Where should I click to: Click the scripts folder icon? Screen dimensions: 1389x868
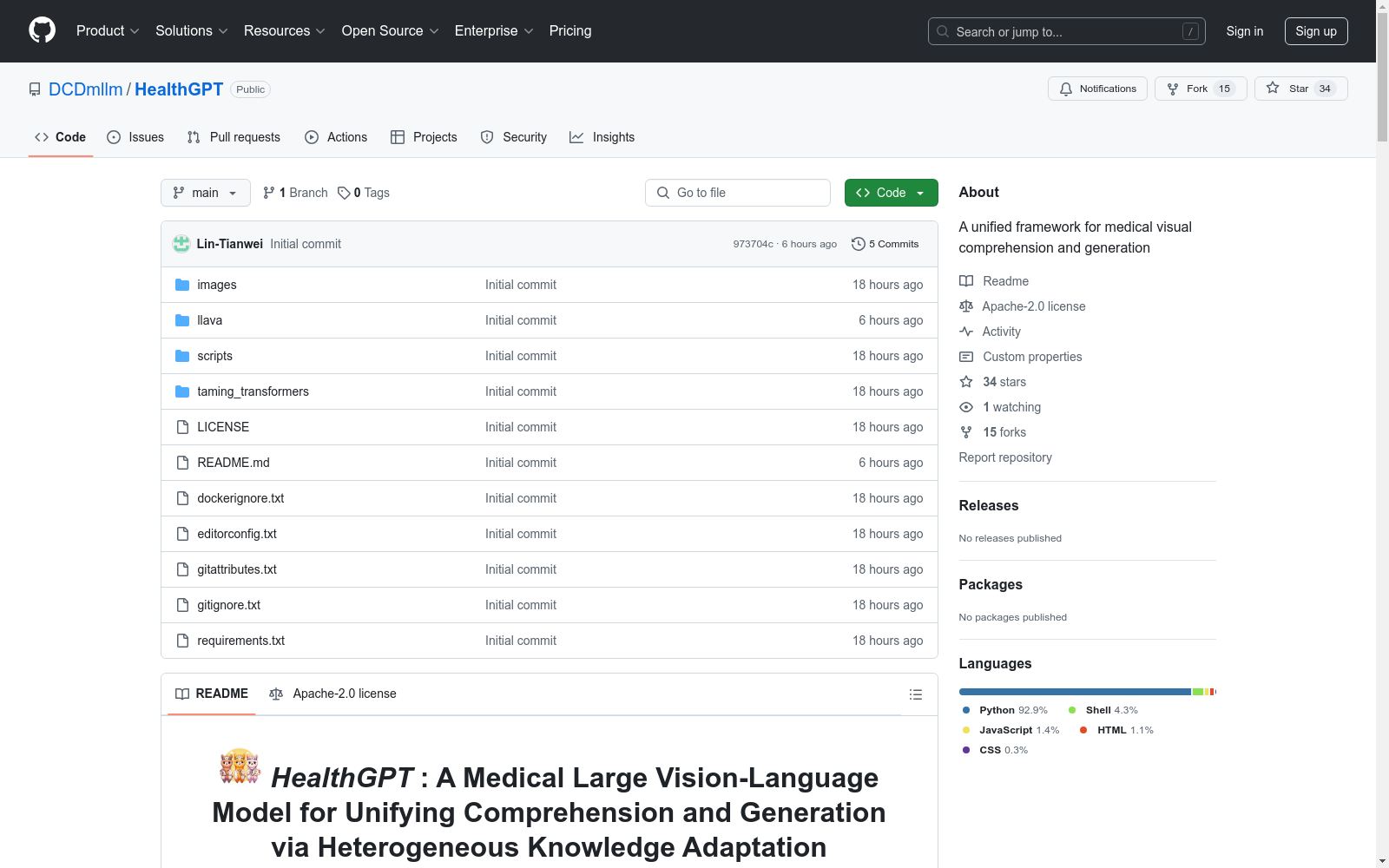click(182, 356)
